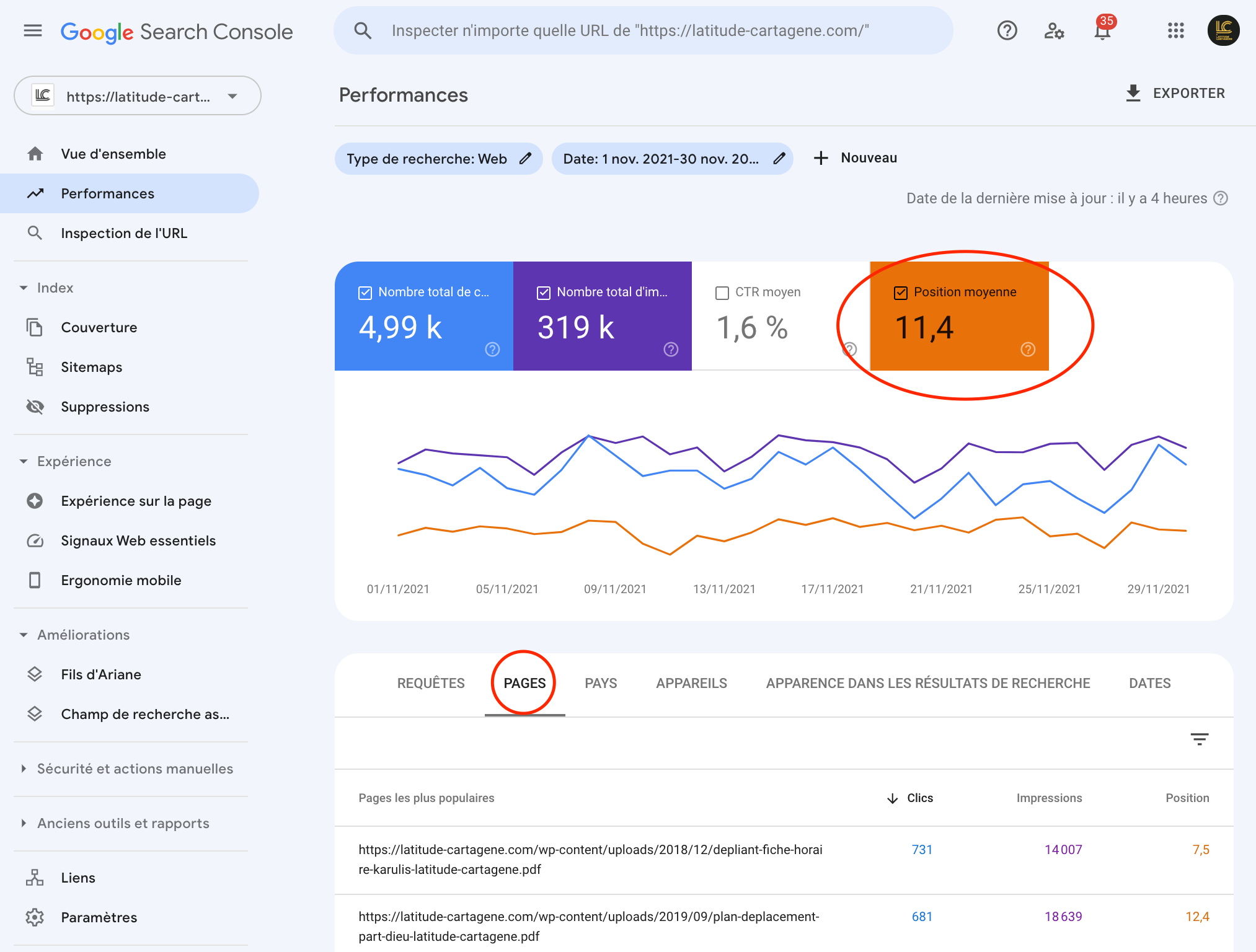Uncheck the Position moyenne checkbox
The height and width of the screenshot is (952, 1256).
[x=901, y=293]
